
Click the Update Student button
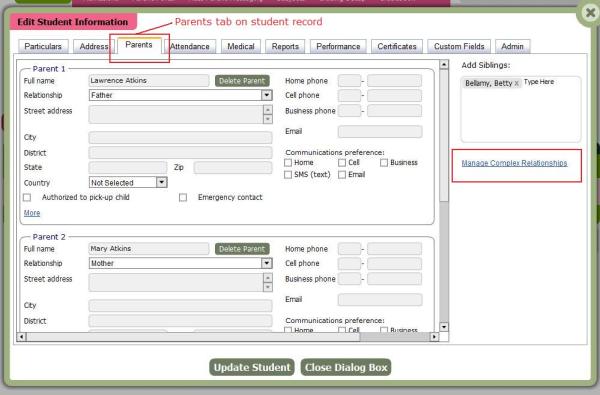252,367
